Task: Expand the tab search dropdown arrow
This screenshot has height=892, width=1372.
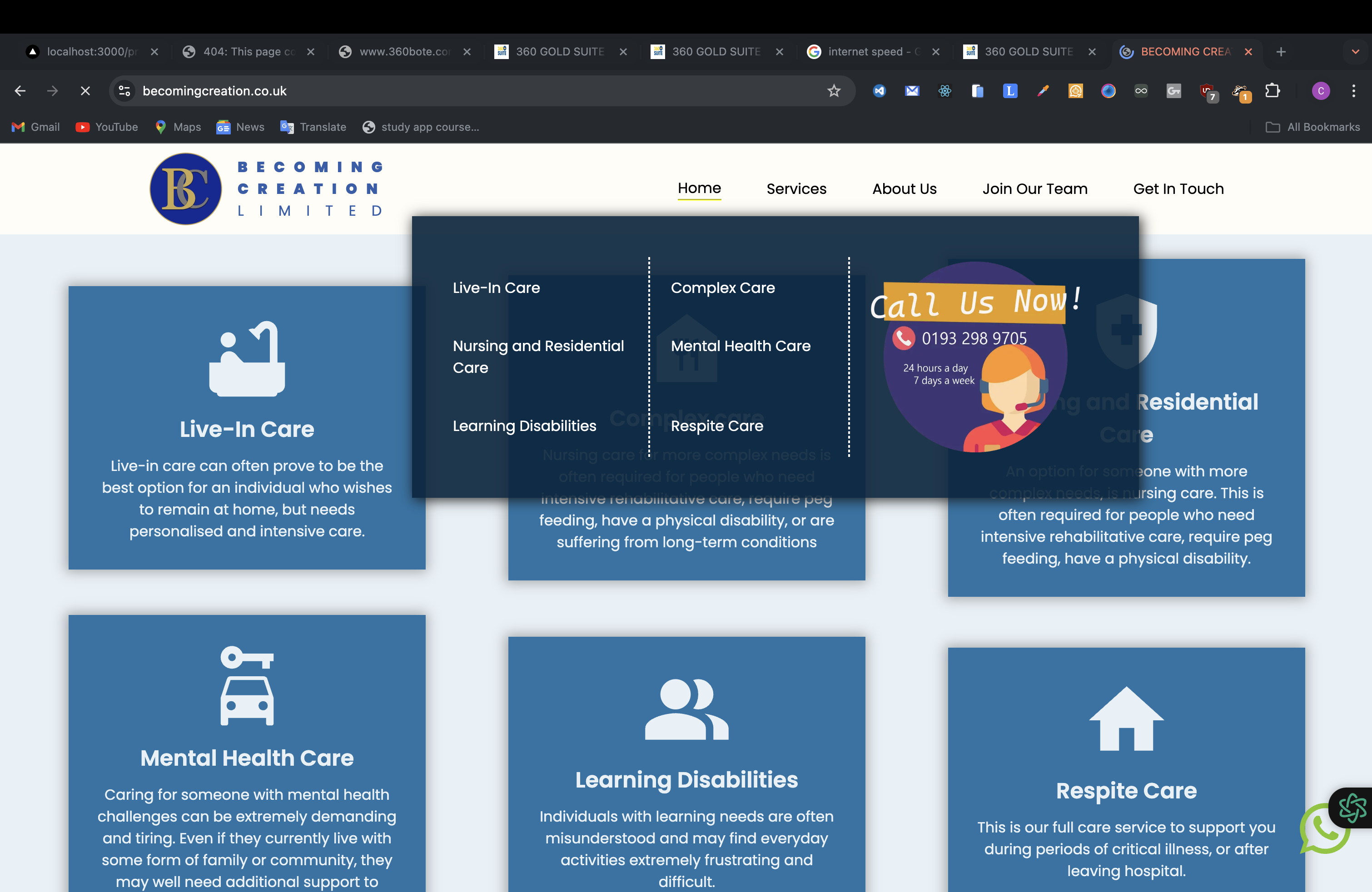Action: [x=1355, y=52]
